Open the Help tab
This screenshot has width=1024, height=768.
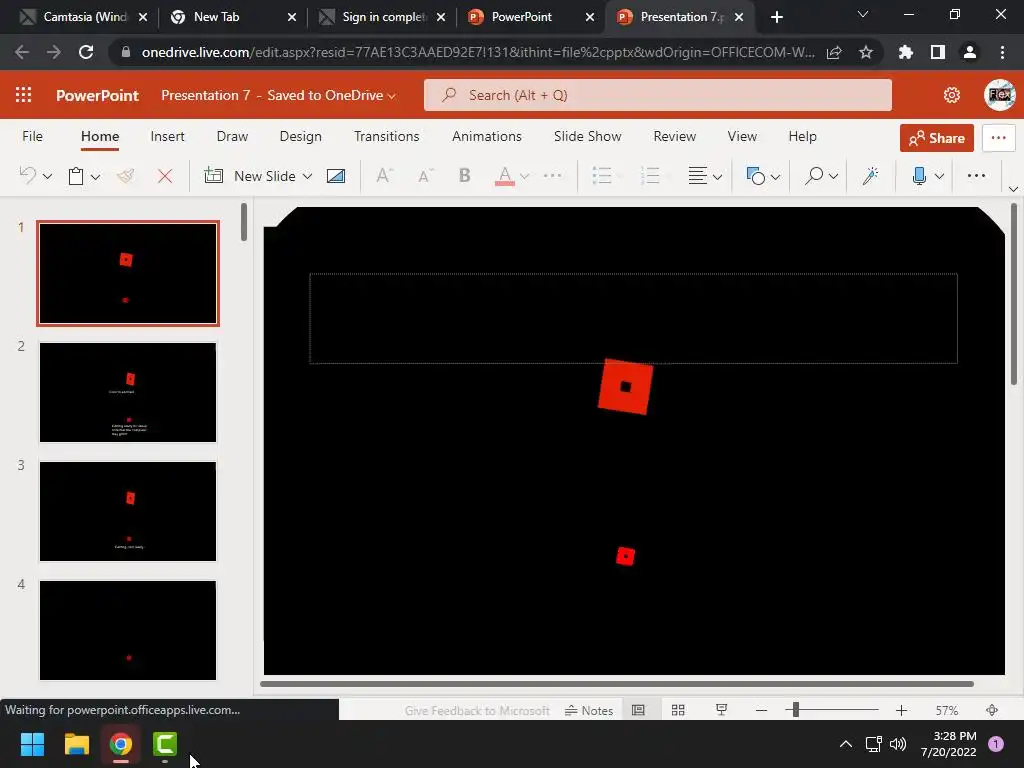click(x=803, y=136)
